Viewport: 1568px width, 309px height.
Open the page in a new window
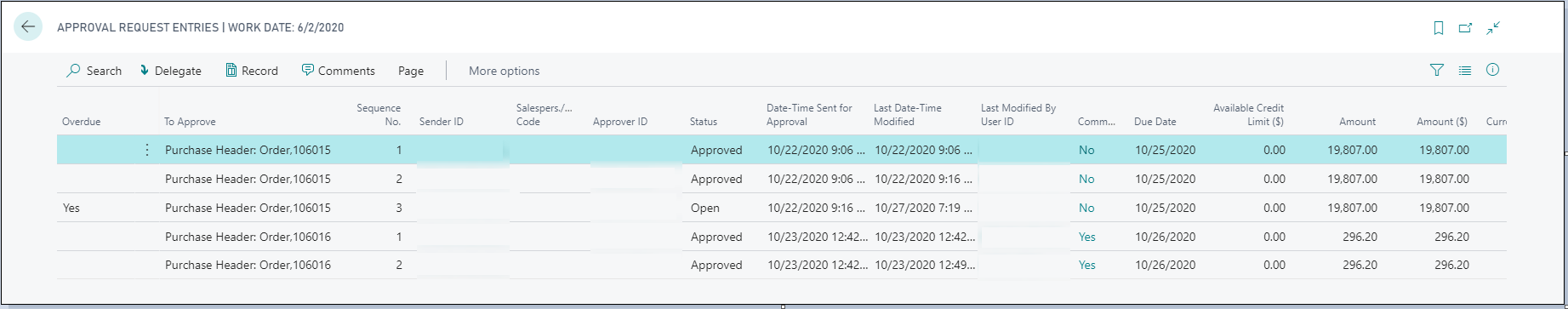click(1466, 28)
